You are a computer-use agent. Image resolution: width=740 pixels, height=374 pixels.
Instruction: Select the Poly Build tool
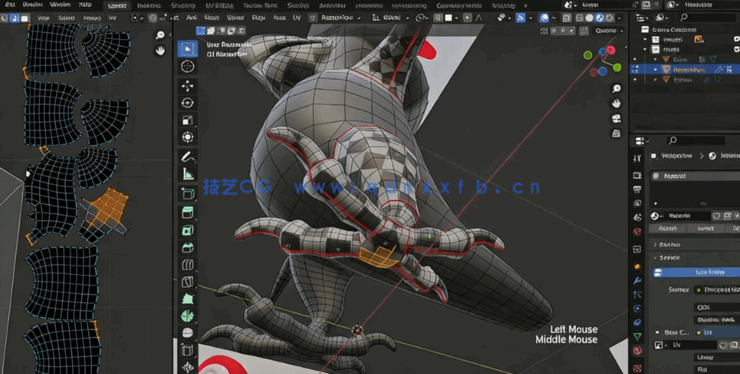[x=188, y=299]
